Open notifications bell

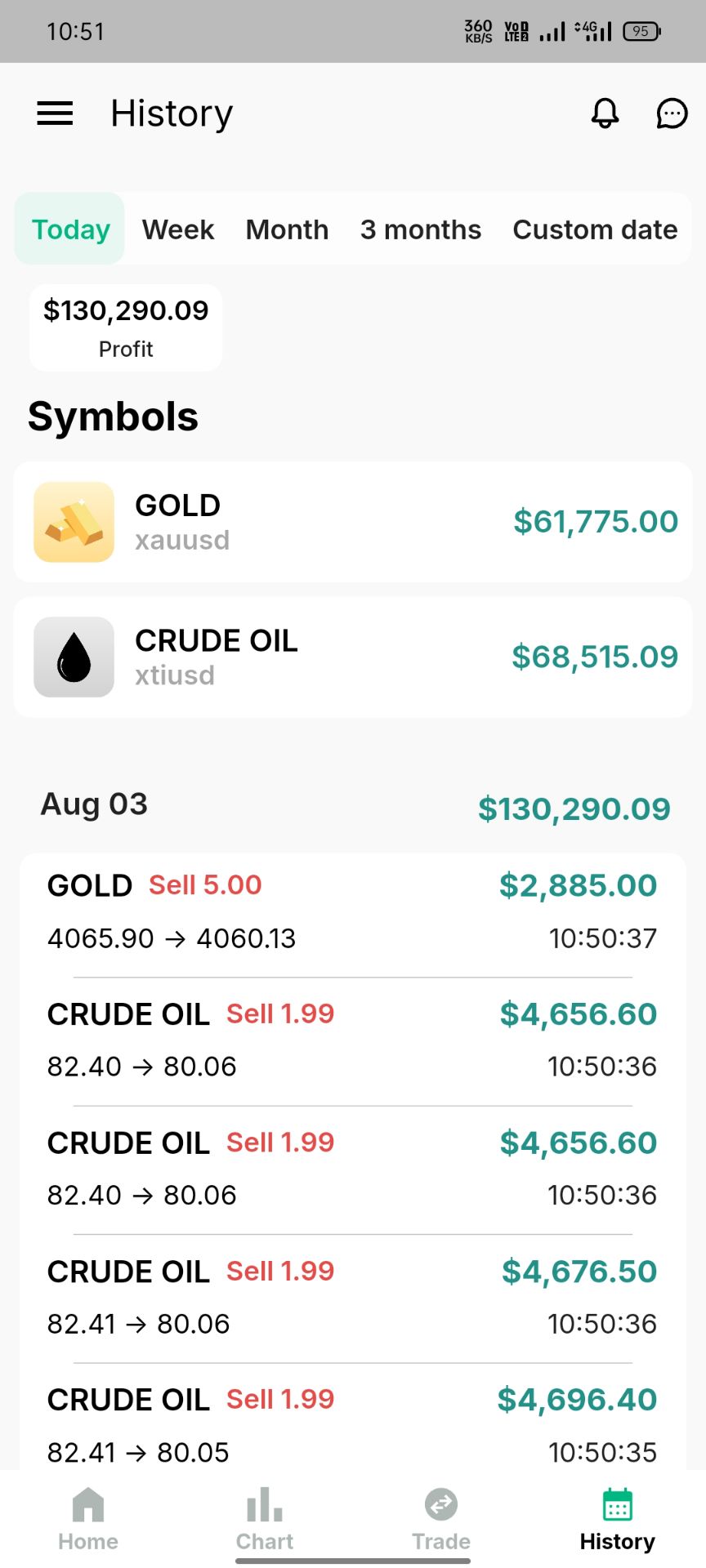[x=605, y=114]
